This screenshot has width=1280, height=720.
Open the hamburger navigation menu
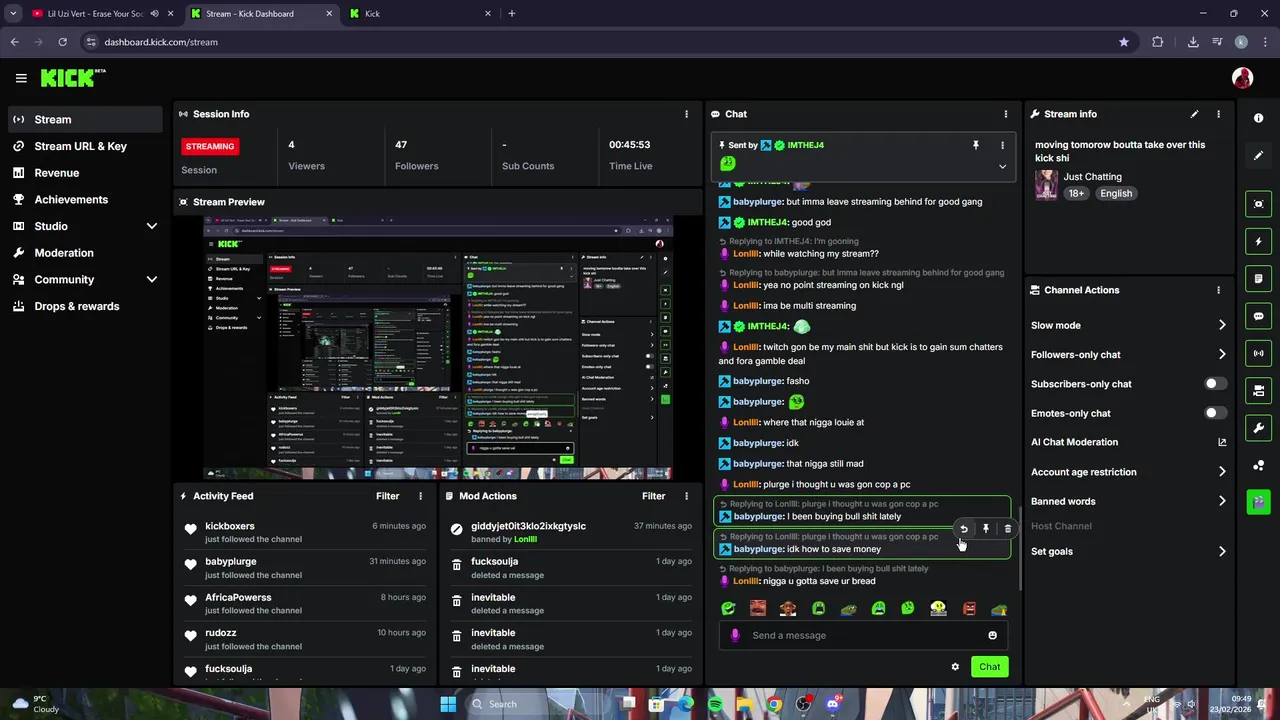coord(21,78)
